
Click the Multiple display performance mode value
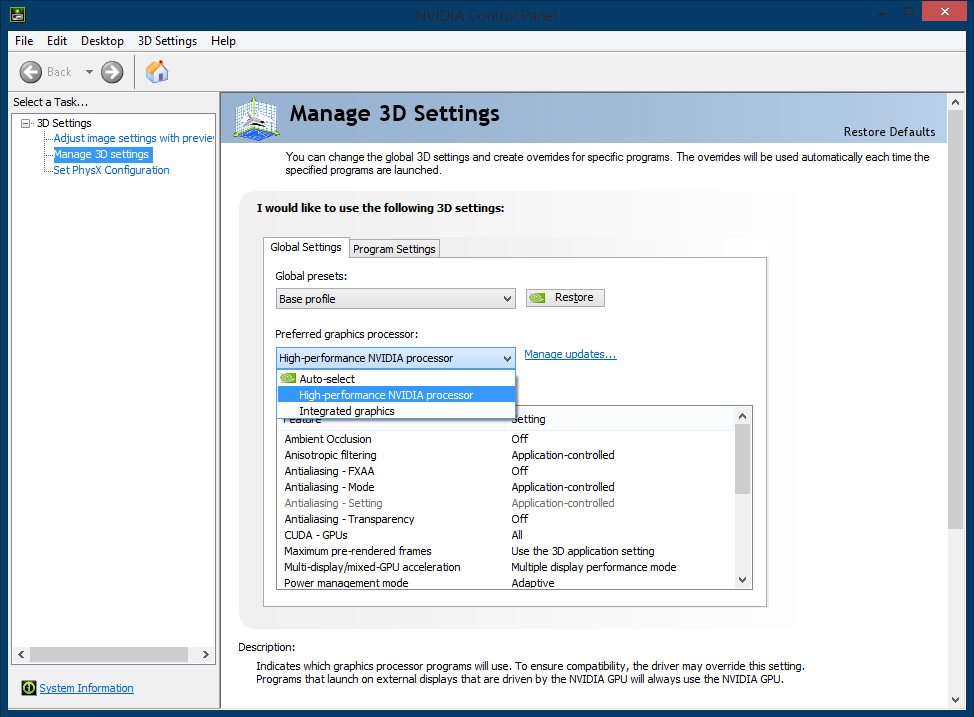(x=593, y=567)
